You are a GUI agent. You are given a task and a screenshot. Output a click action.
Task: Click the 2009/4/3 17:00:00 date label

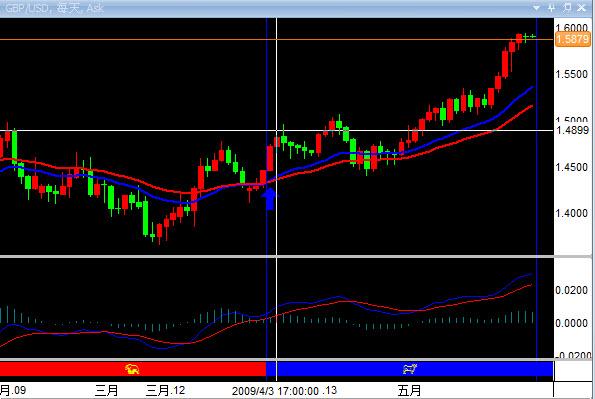click(x=275, y=391)
